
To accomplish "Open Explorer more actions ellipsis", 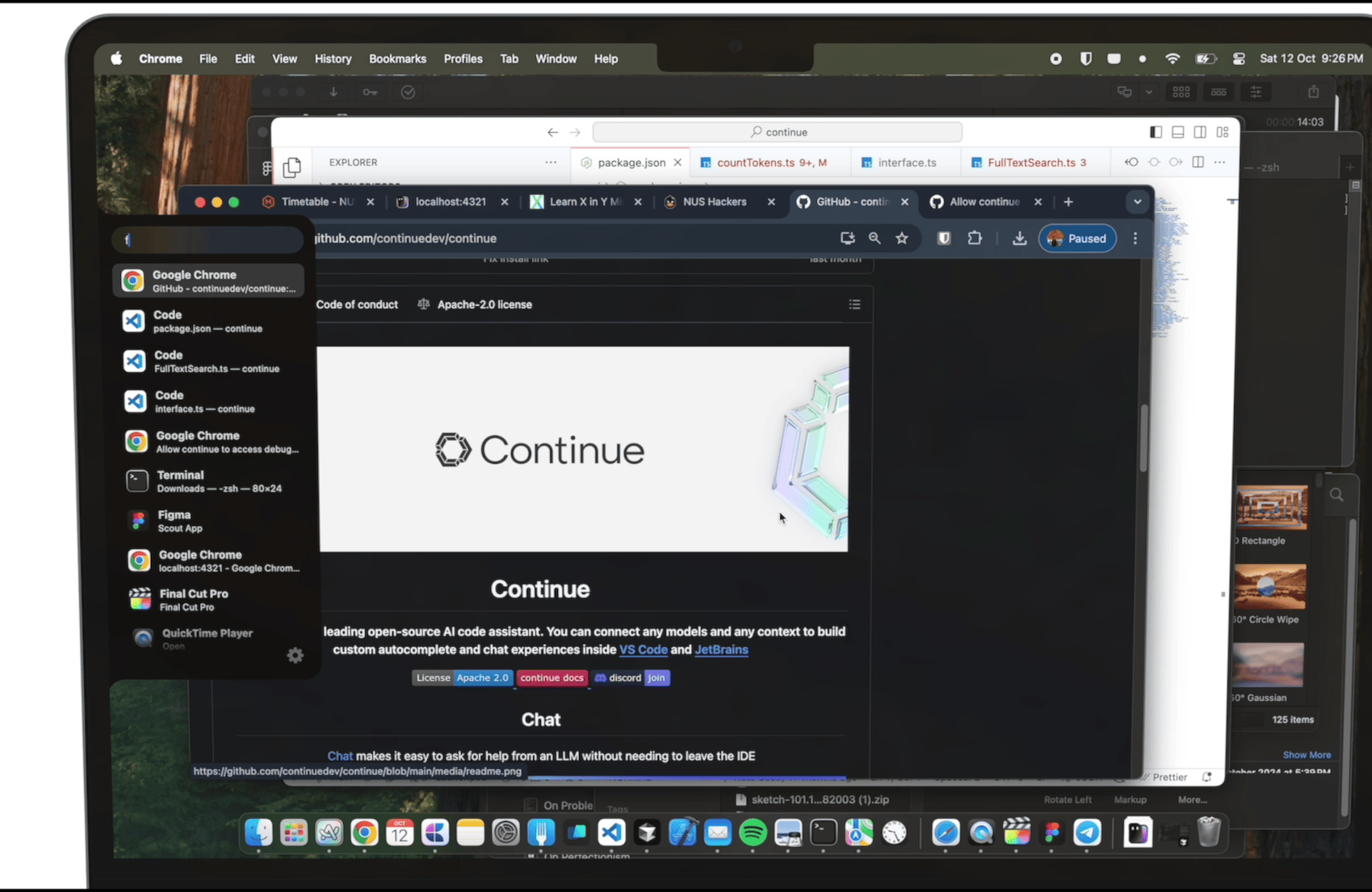I will [550, 162].
